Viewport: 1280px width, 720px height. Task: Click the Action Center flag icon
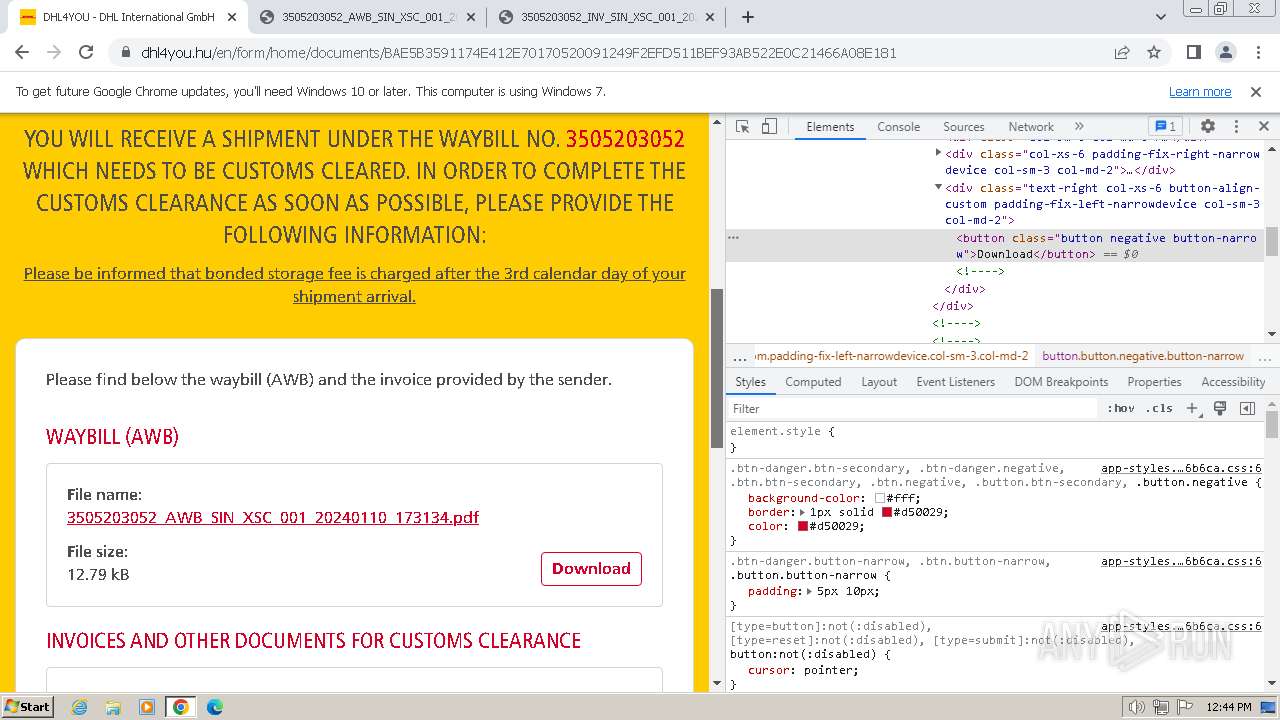click(x=1183, y=707)
